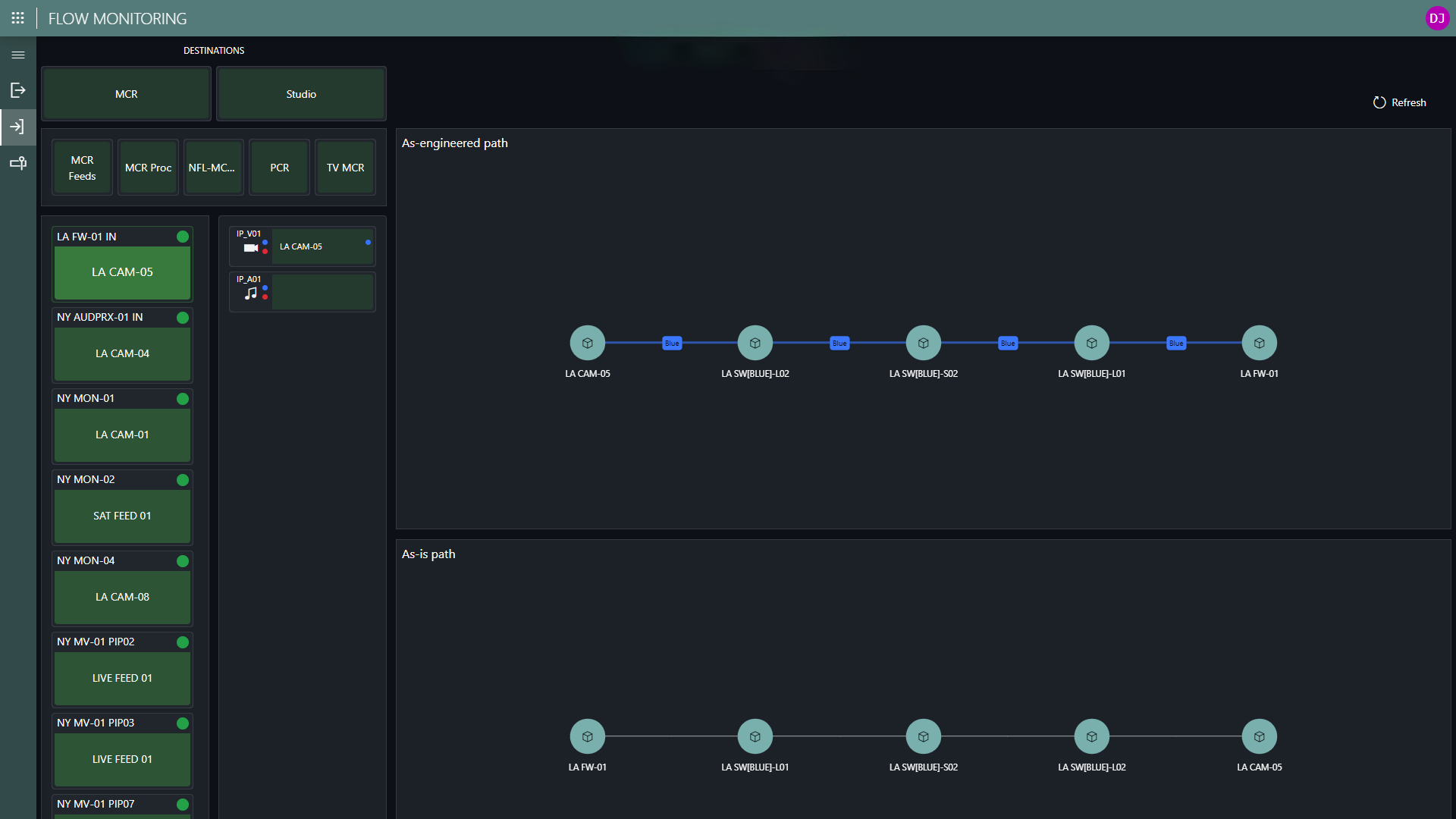Select LA CAM-05 source under LA FW-01 IN
1456x819 pixels.
point(122,272)
